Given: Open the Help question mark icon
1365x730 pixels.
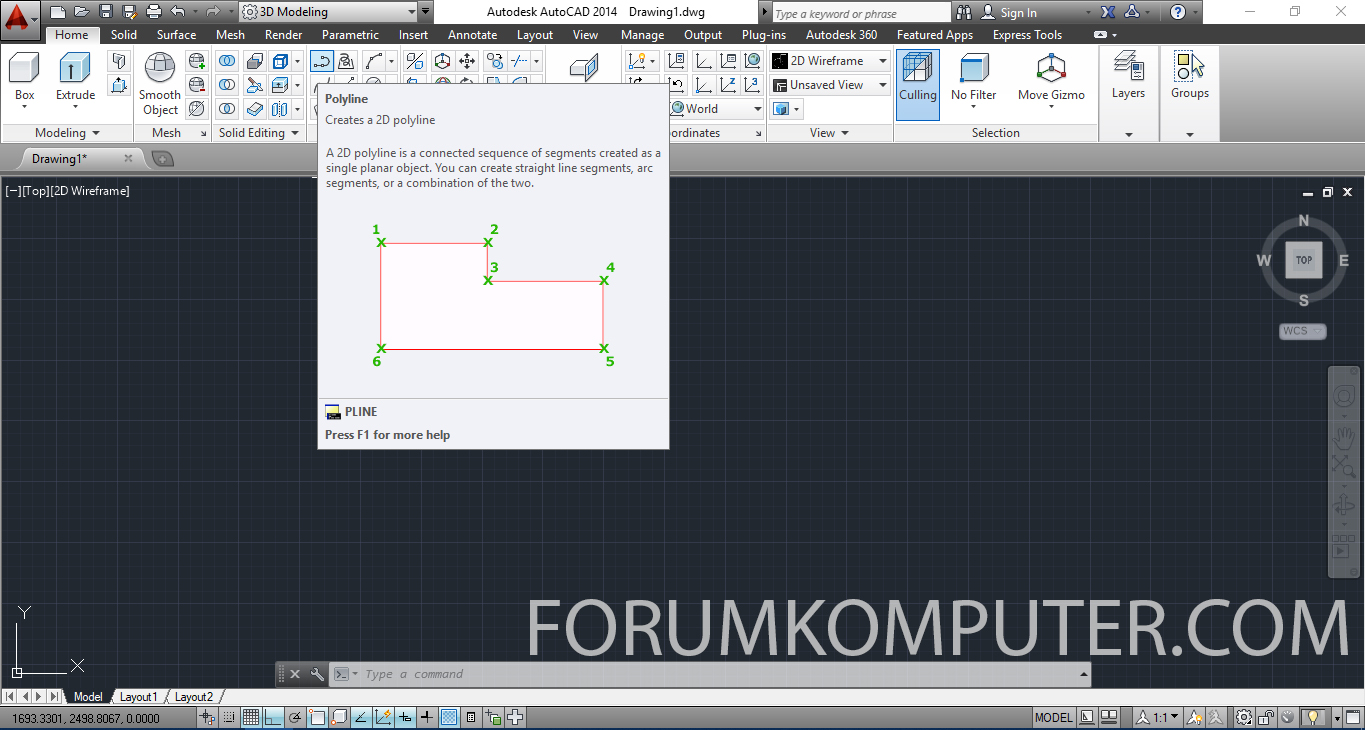Looking at the screenshot, I should 1178,12.
